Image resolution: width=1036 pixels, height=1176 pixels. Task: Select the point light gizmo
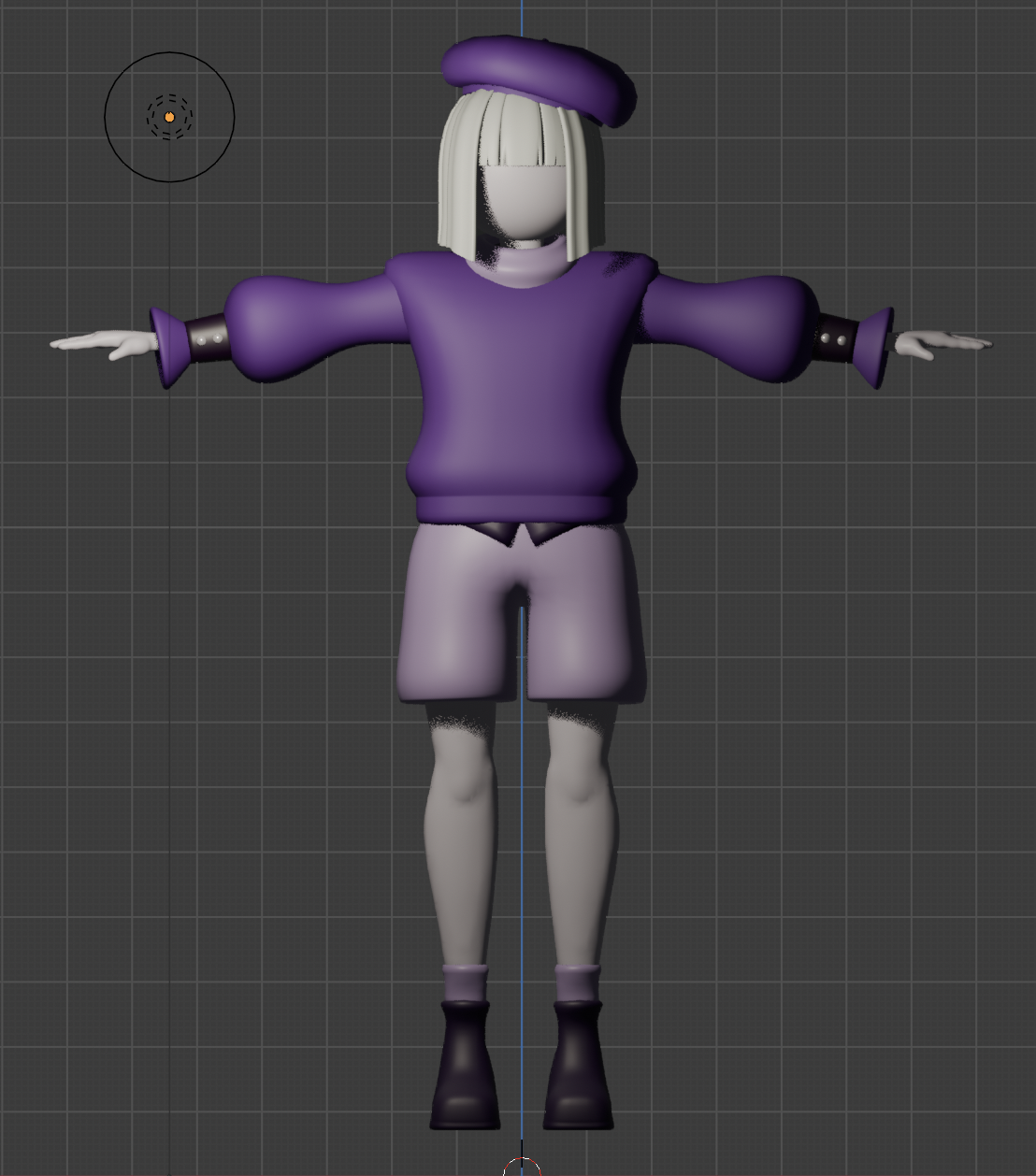coord(169,116)
